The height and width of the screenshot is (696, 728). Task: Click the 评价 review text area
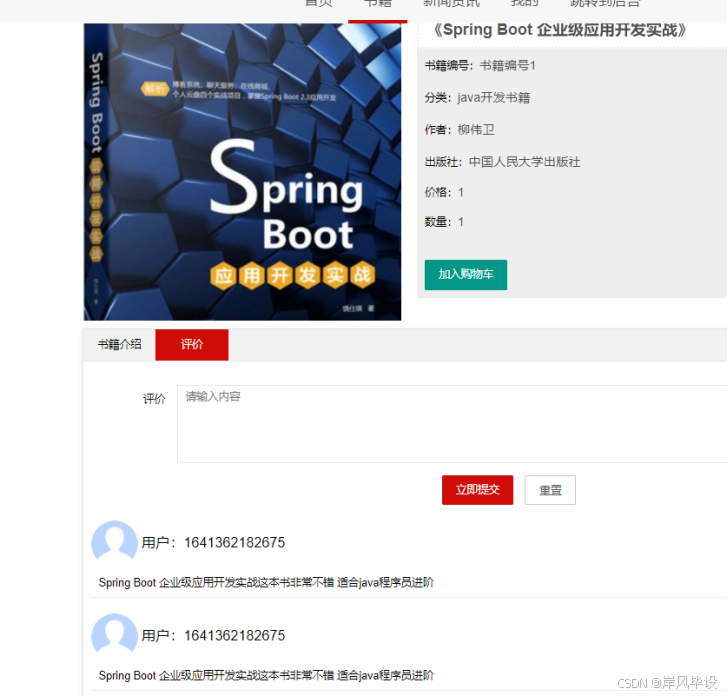(x=452, y=423)
